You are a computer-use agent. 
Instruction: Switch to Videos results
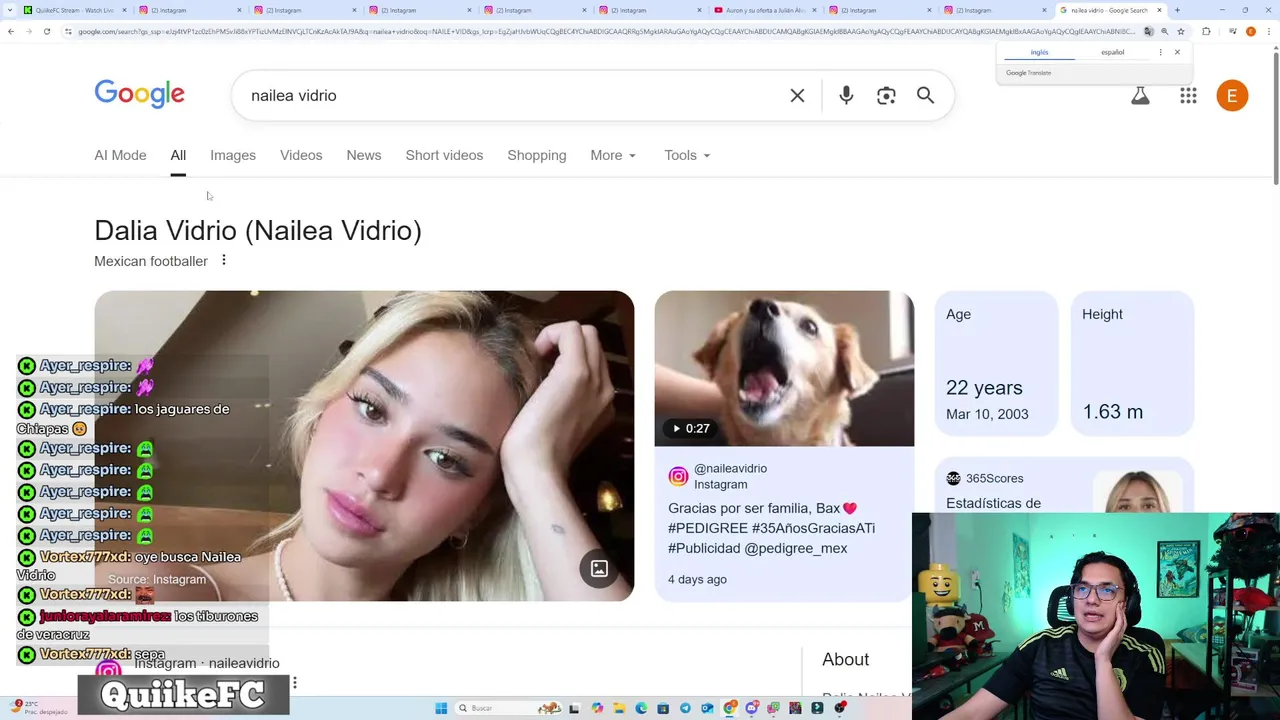coord(301,155)
